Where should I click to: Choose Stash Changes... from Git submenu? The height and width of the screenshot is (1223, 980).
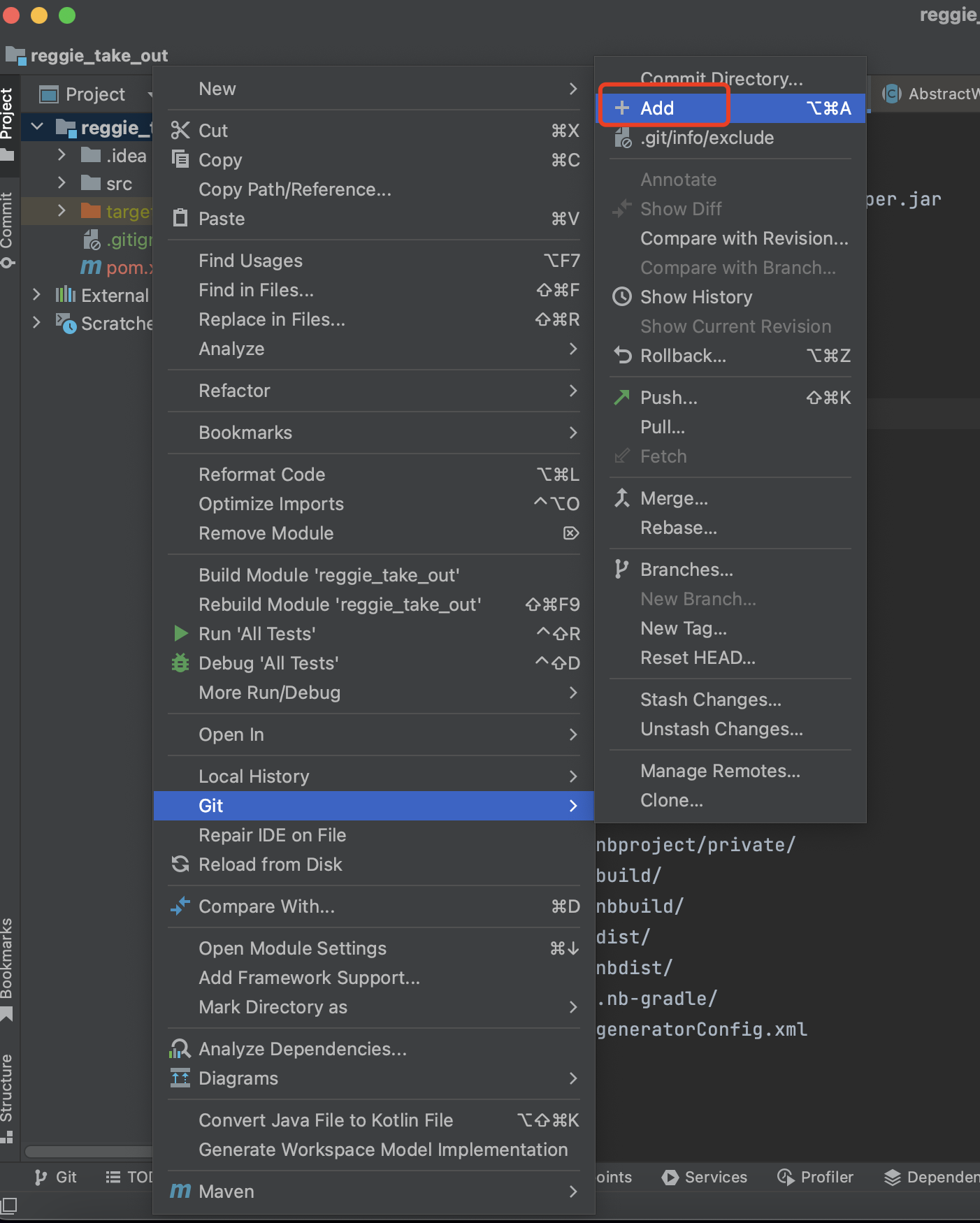[x=711, y=700]
